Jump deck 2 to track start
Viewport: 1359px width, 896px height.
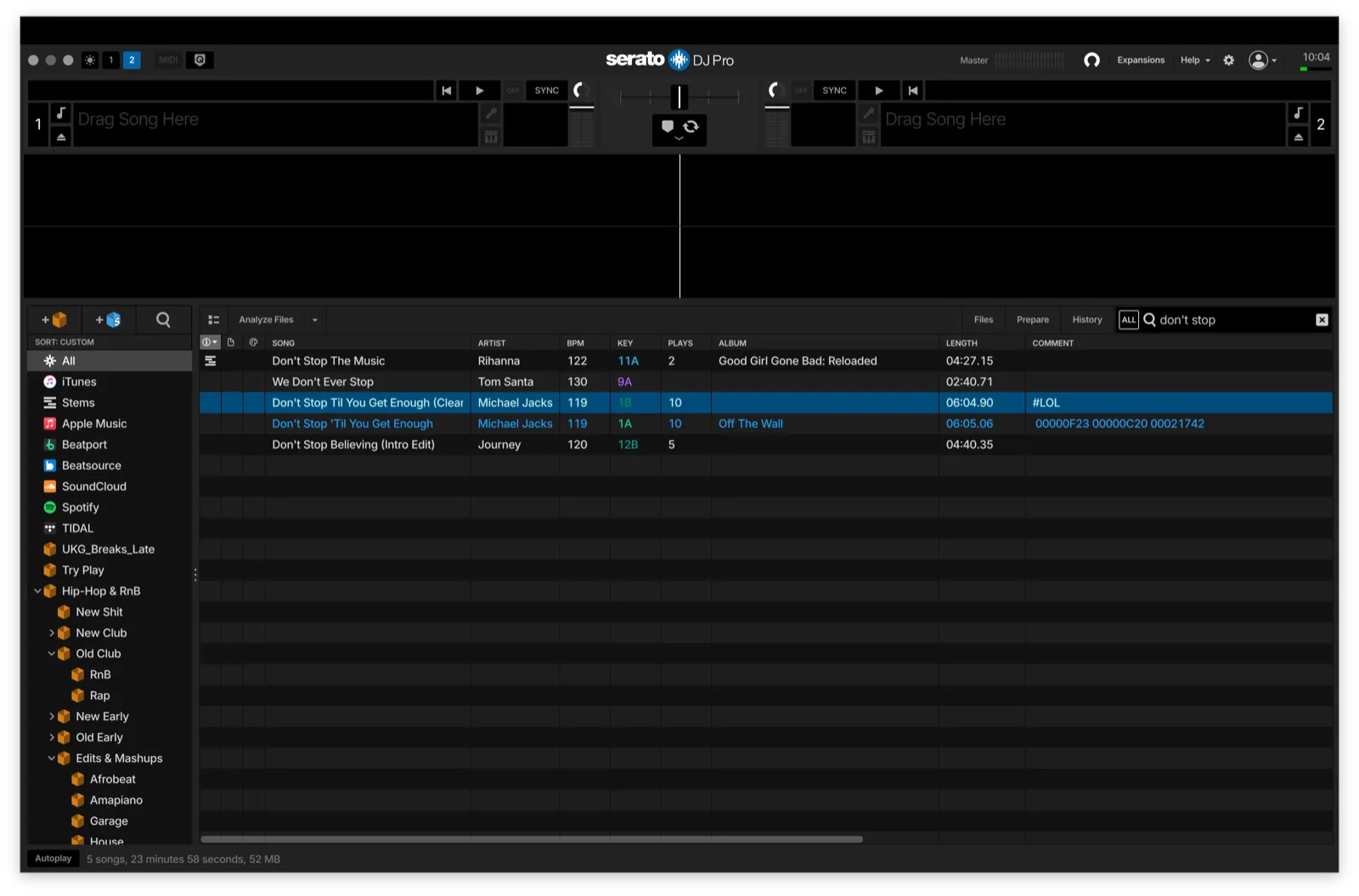click(x=912, y=91)
